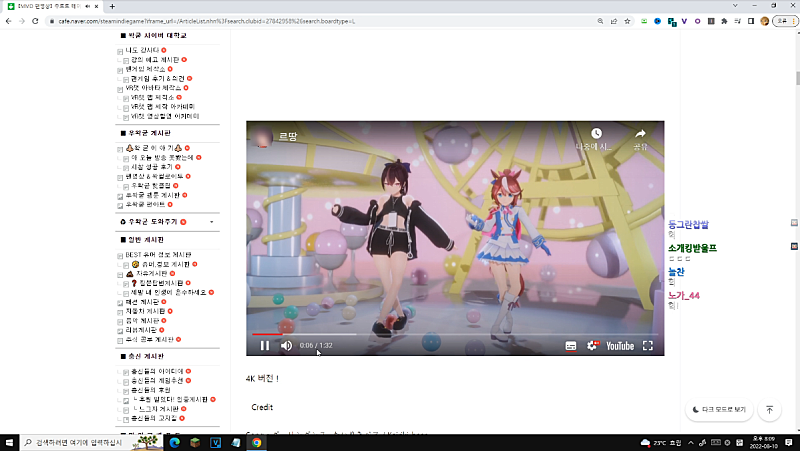Open the Windows Start menu
The image size is (800, 451).
pos(9,442)
